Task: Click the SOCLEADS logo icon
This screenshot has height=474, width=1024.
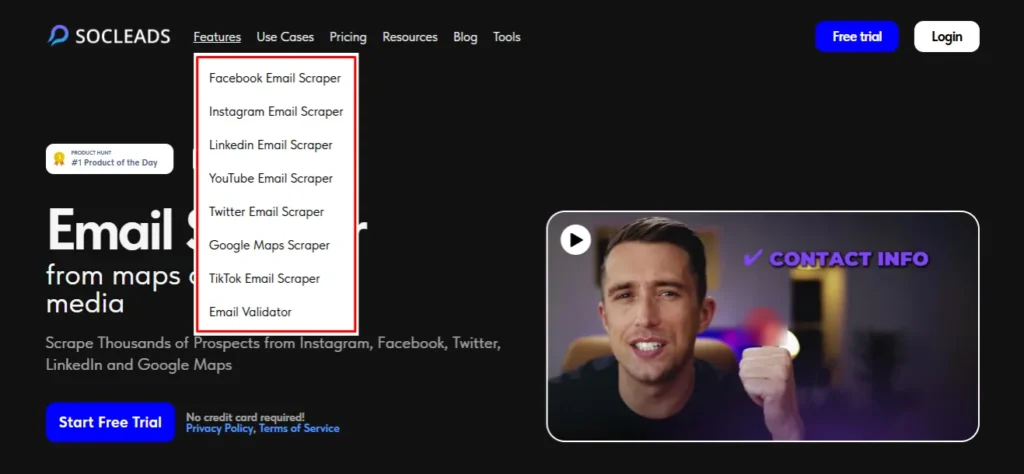Action: 58,36
